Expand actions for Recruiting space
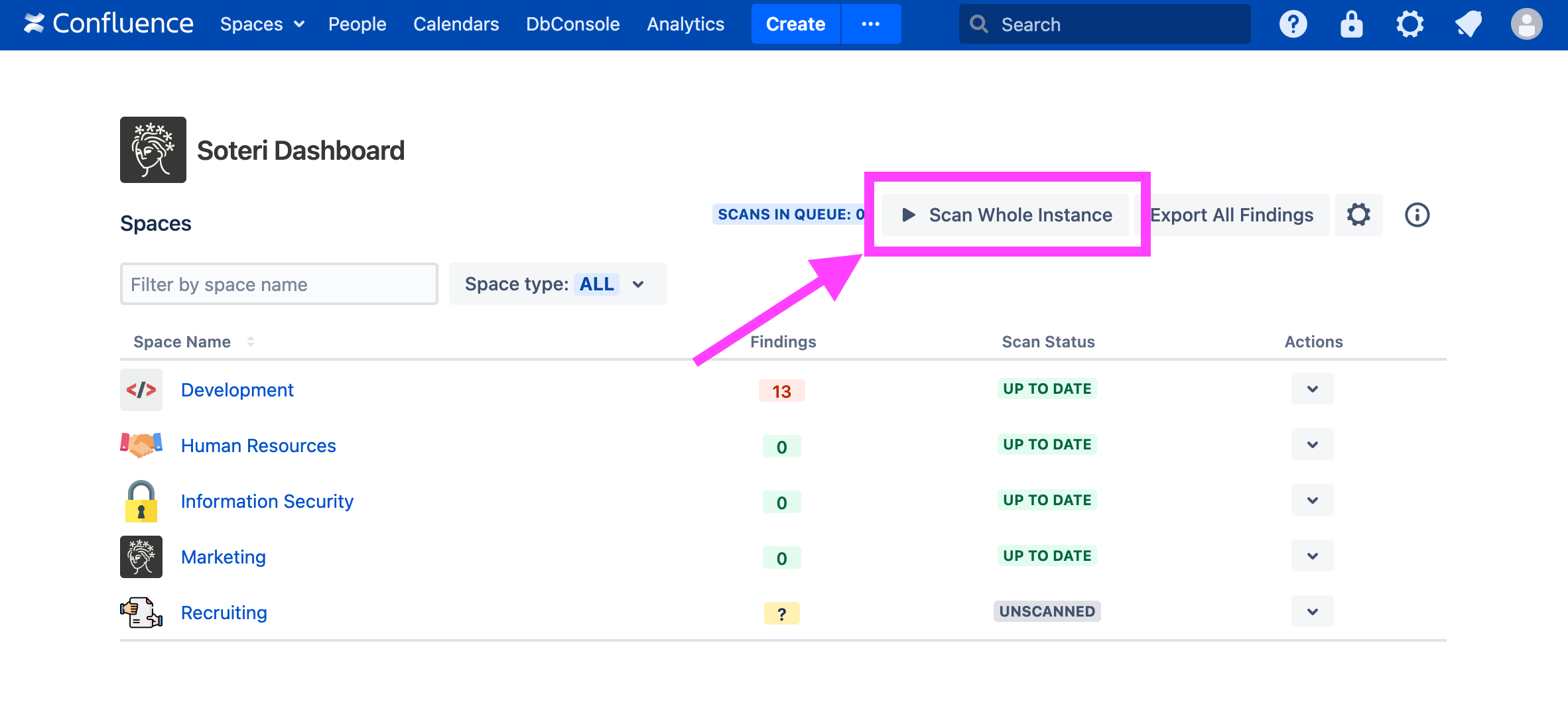 point(1312,612)
